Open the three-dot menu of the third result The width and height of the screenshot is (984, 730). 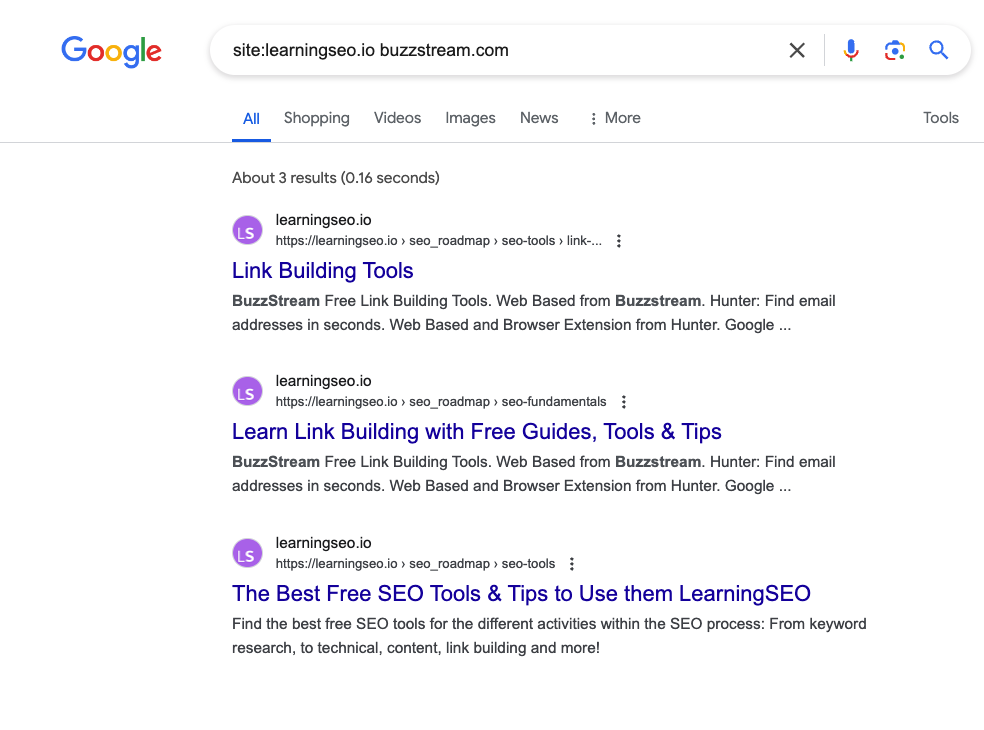point(571,563)
